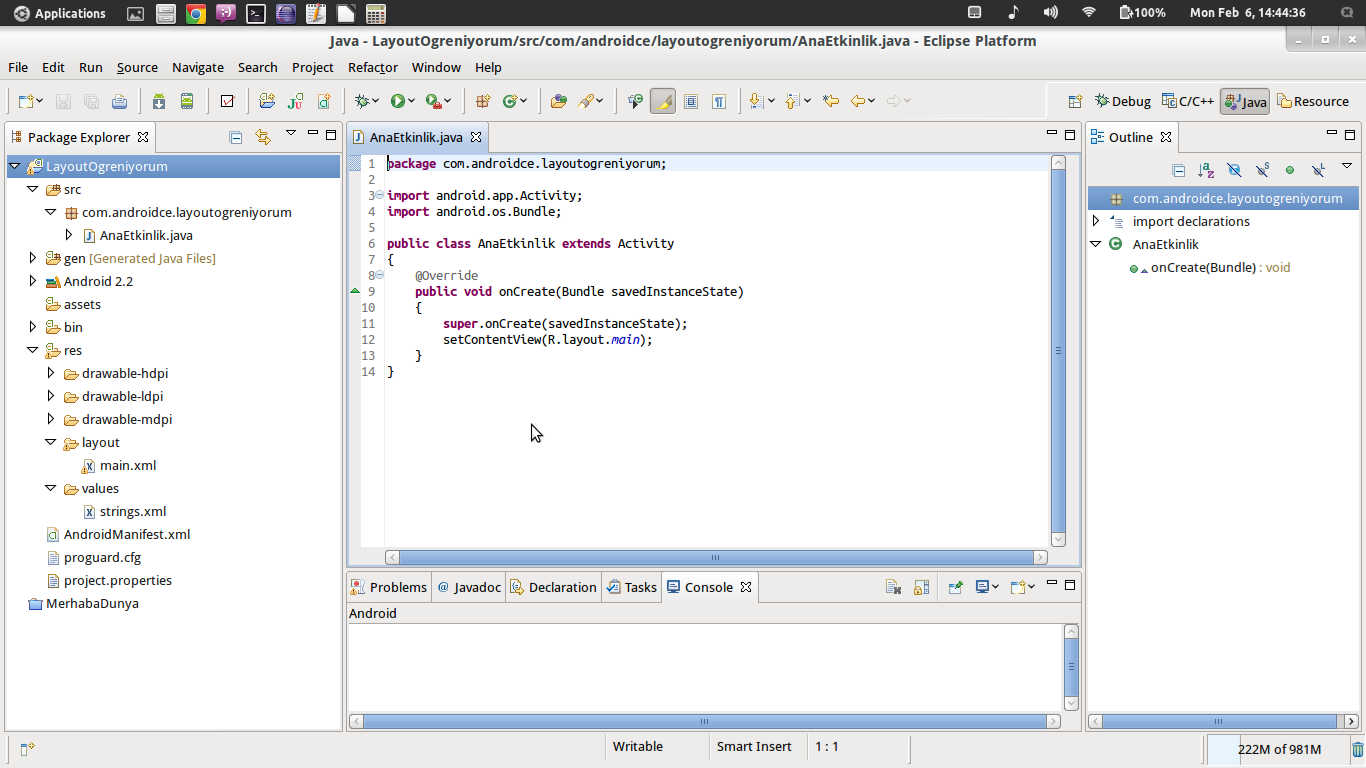Toggle Hide Fields in the Outline toolbar

1234,170
